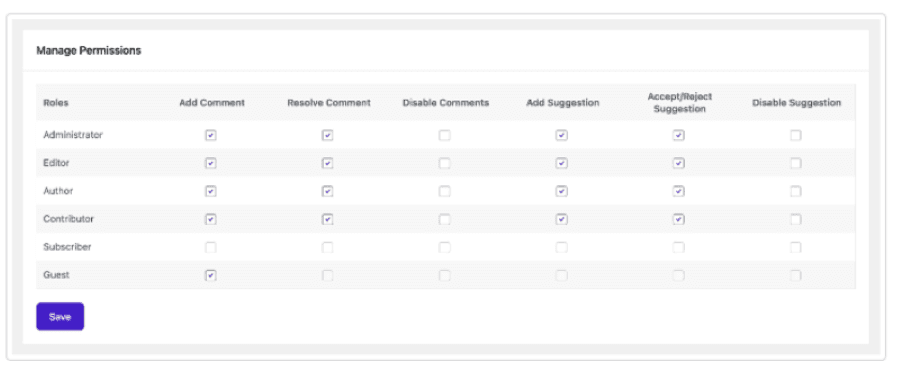Screen dimensions: 900x378
Task: Check Add Comment for Subscriber
Action: point(211,248)
